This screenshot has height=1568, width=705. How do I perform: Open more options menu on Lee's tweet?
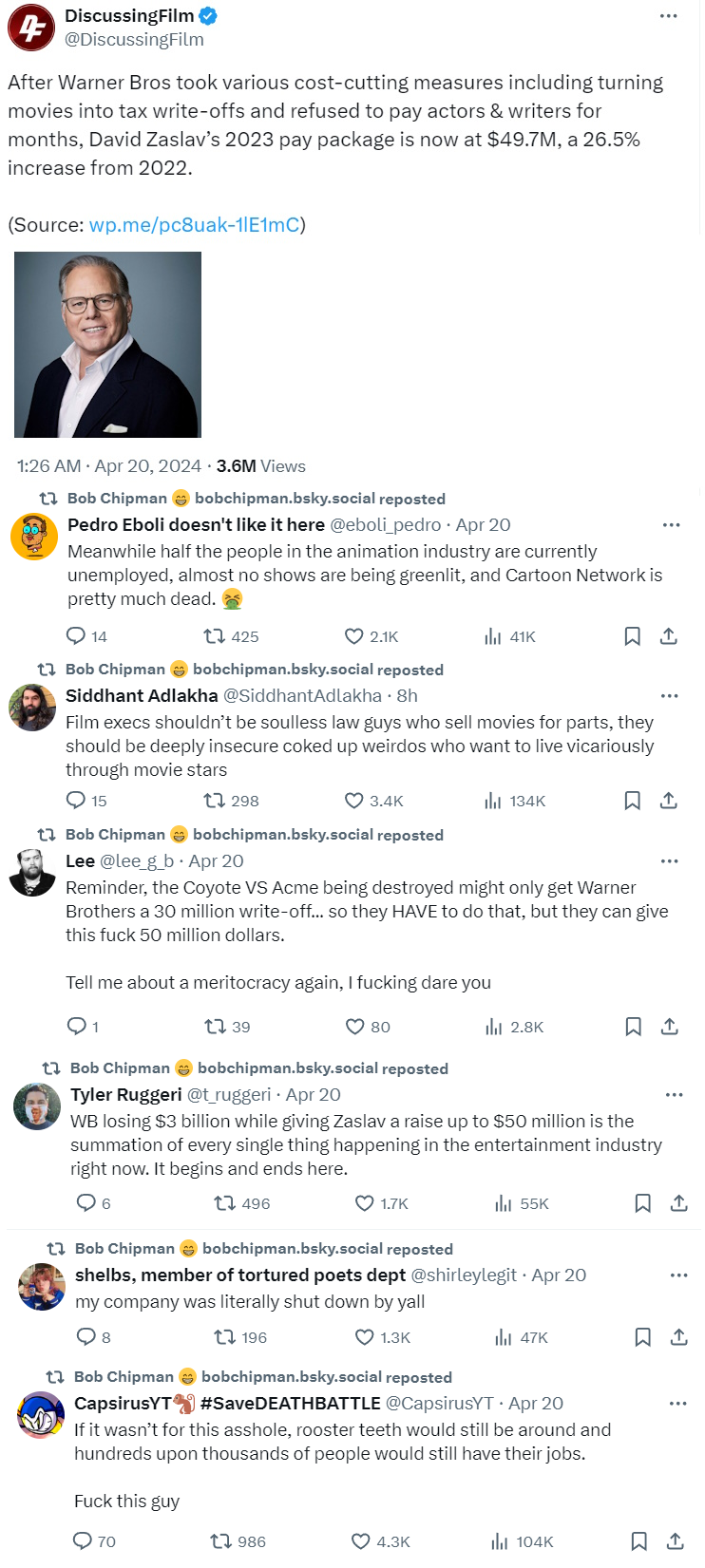669,861
